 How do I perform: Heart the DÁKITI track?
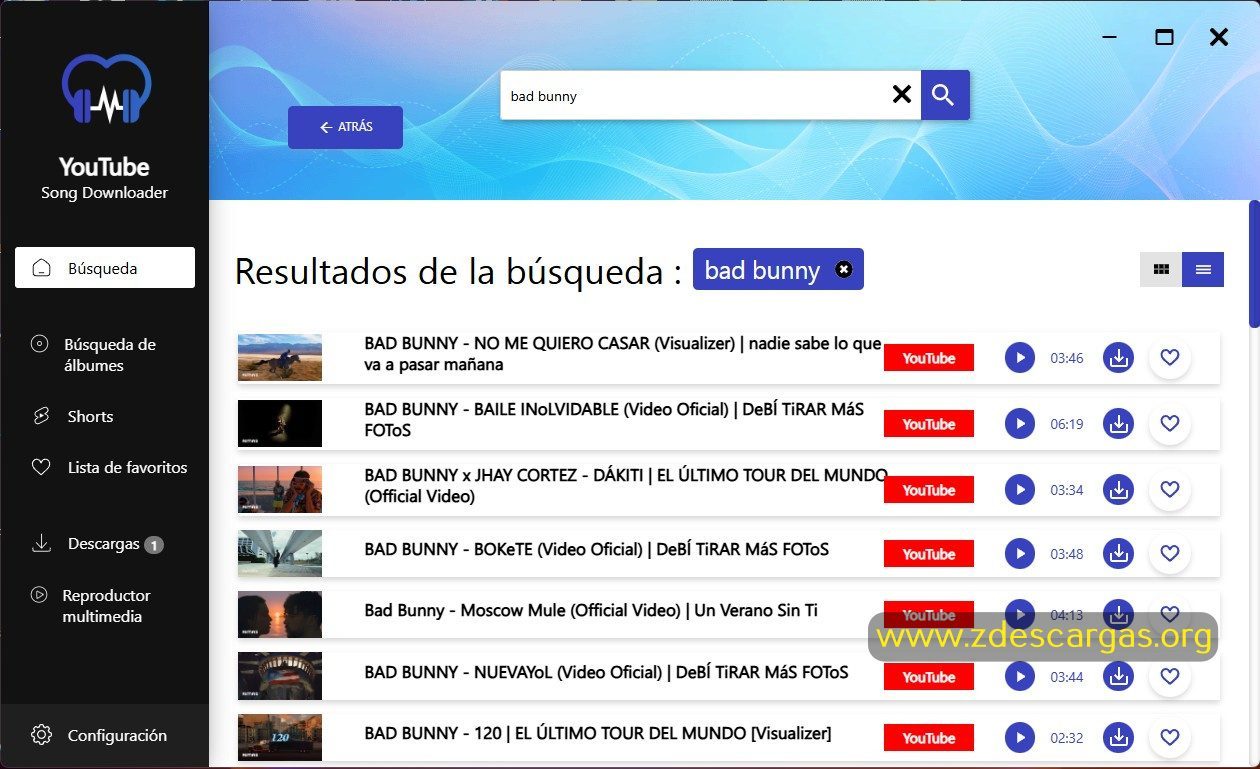click(x=1170, y=489)
